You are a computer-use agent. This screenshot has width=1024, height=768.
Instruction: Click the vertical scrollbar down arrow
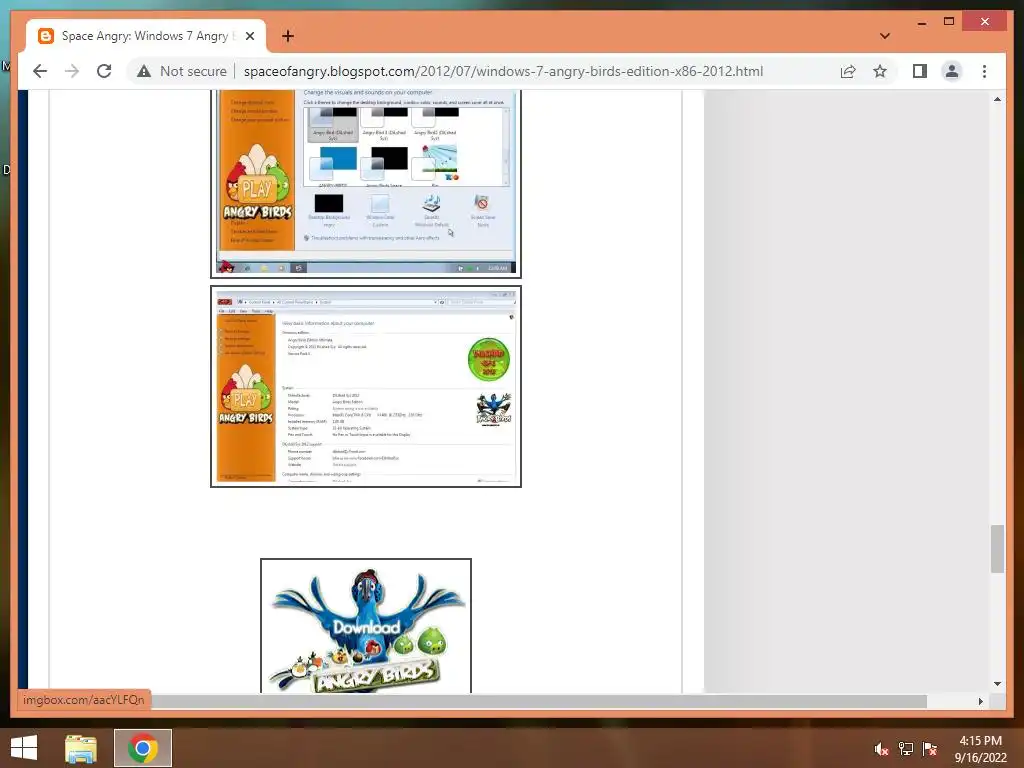coord(997,684)
